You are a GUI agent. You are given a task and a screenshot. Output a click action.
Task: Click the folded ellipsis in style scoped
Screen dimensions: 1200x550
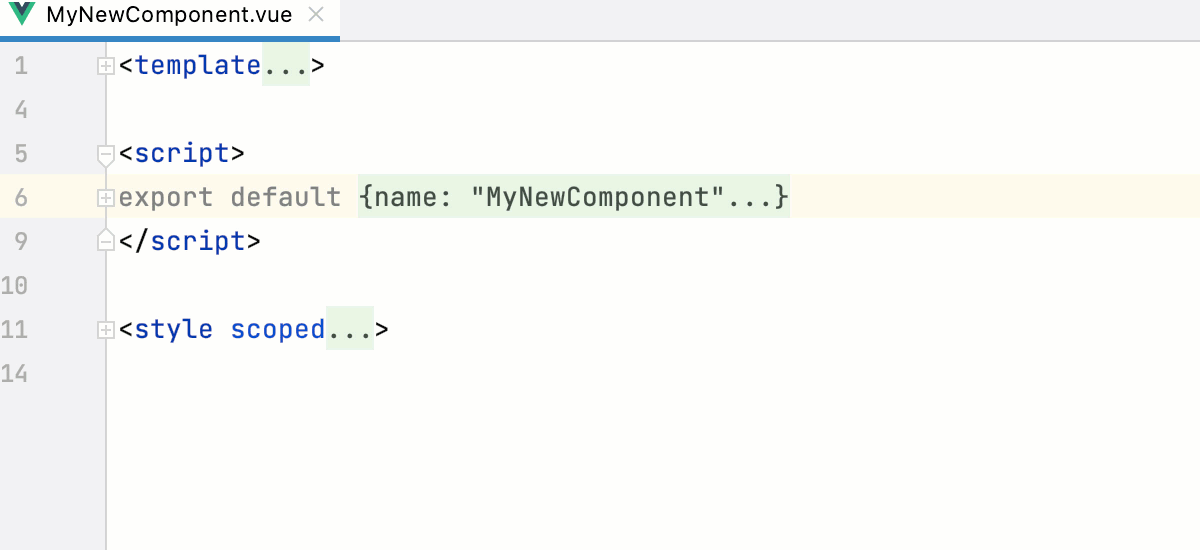pyautogui.click(x=350, y=329)
